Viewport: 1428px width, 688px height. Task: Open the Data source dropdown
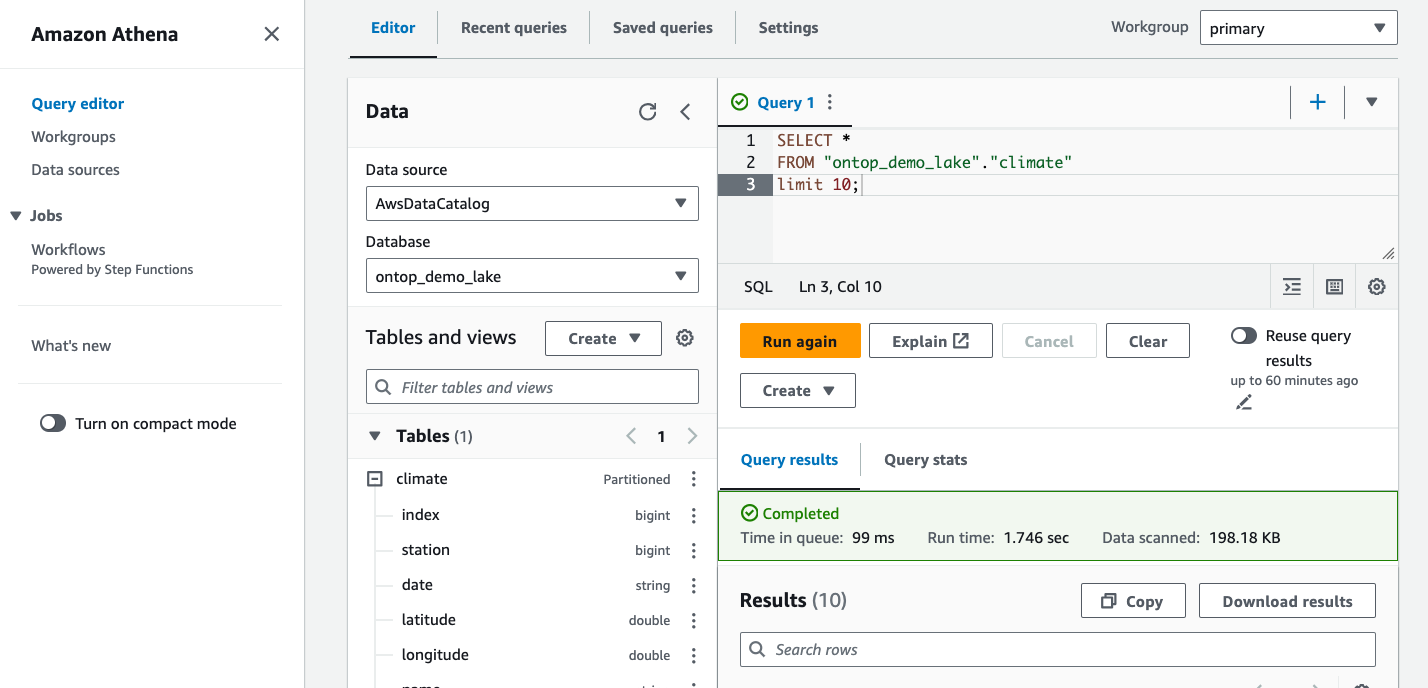click(x=531, y=203)
